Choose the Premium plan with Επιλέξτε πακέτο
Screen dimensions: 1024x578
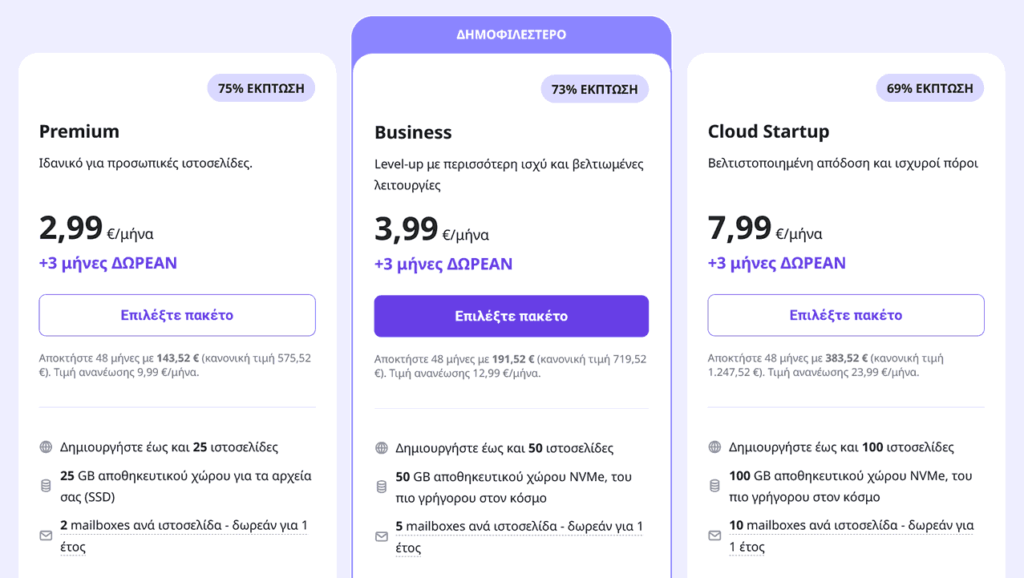(177, 315)
